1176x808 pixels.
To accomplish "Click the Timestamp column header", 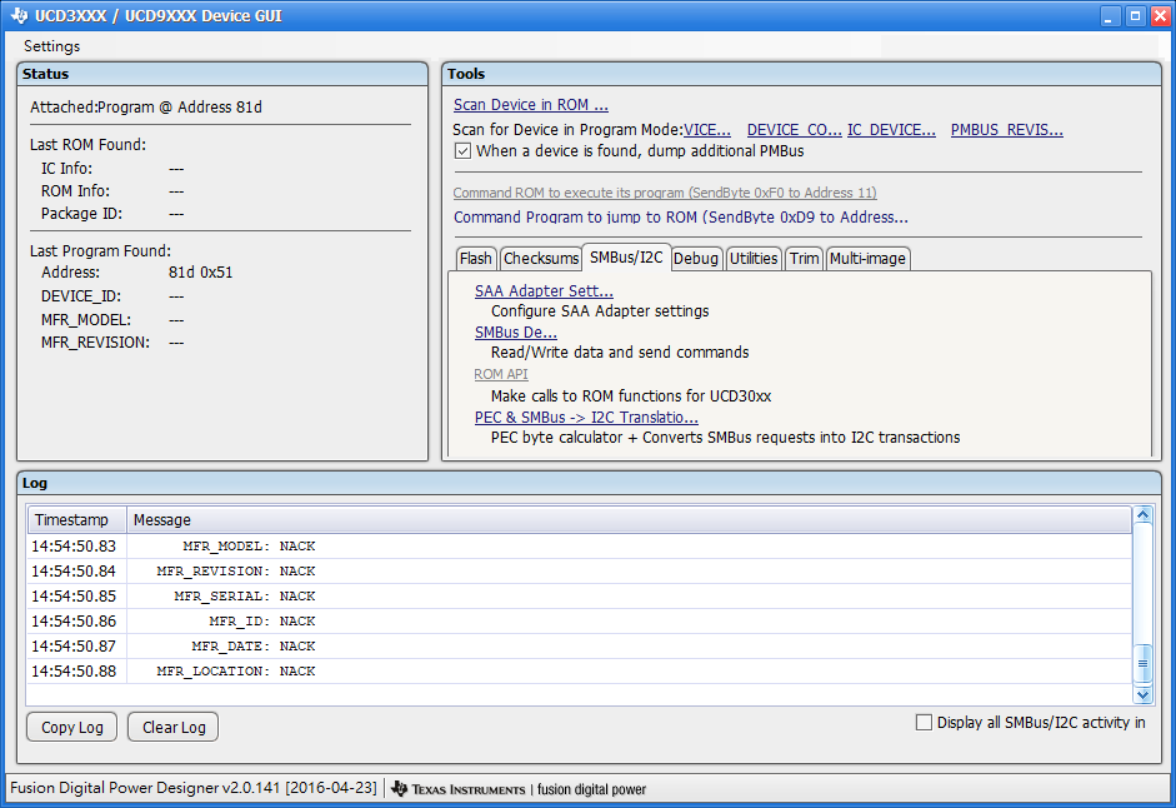I will coord(76,519).
